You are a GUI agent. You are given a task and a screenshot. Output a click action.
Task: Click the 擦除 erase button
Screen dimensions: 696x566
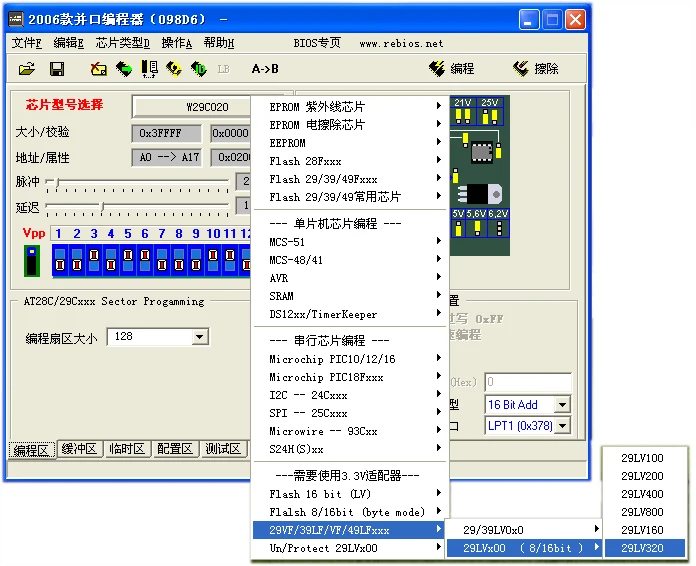pyautogui.click(x=536, y=68)
